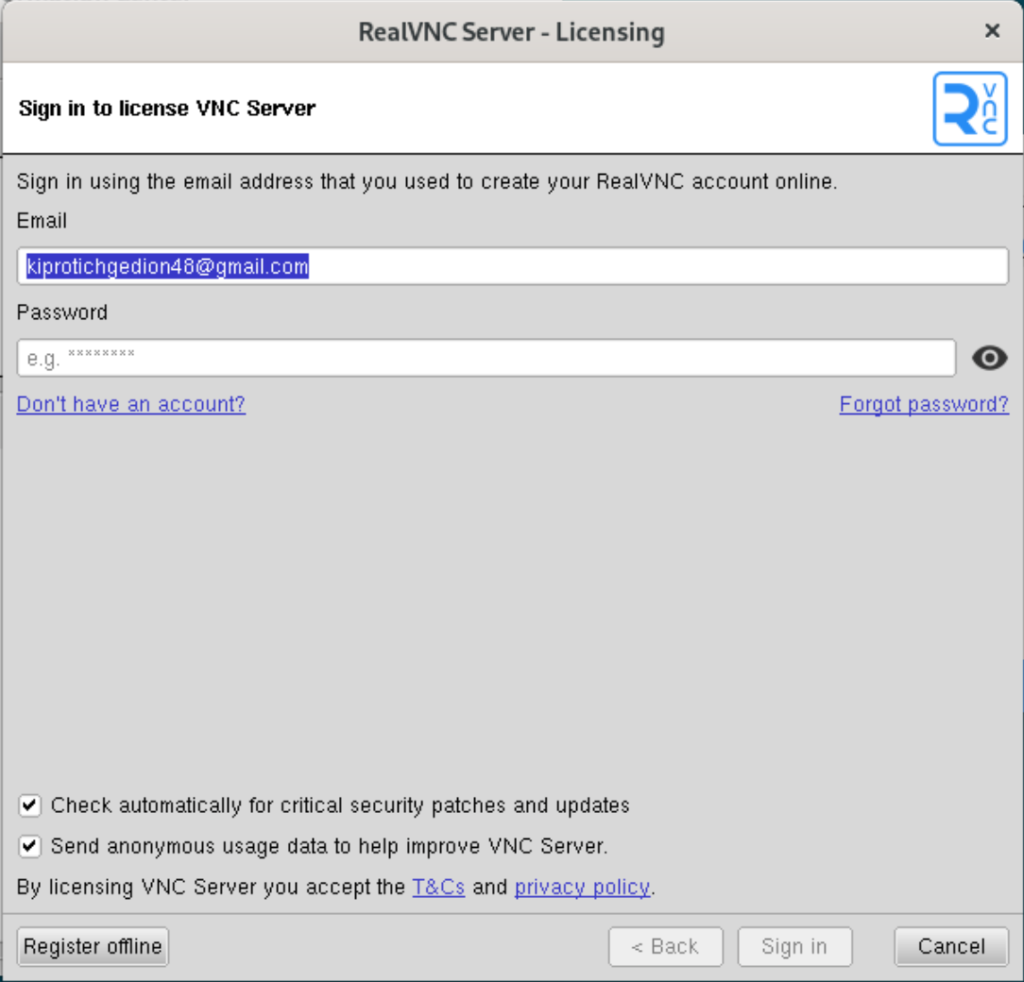1024x982 pixels.
Task: Click the "e.g. ********" placeholder text
Action: click(x=85, y=358)
